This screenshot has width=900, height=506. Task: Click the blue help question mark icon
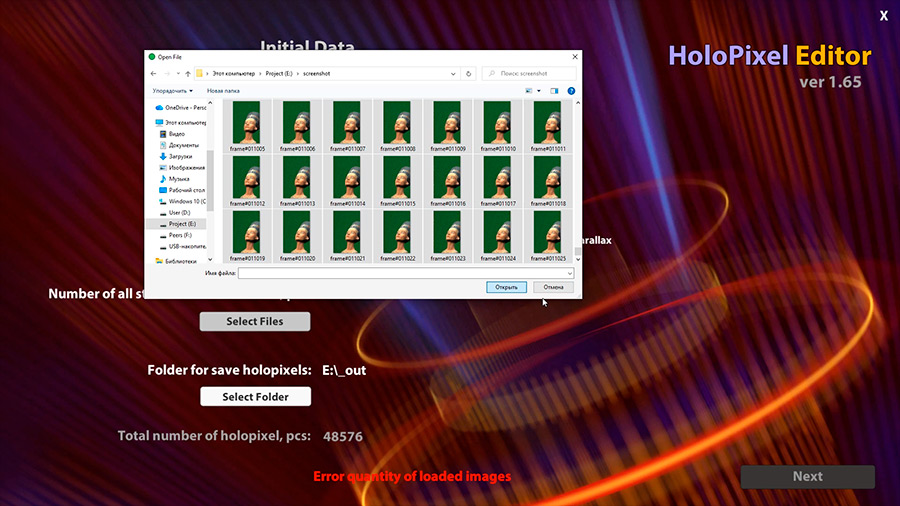[571, 90]
